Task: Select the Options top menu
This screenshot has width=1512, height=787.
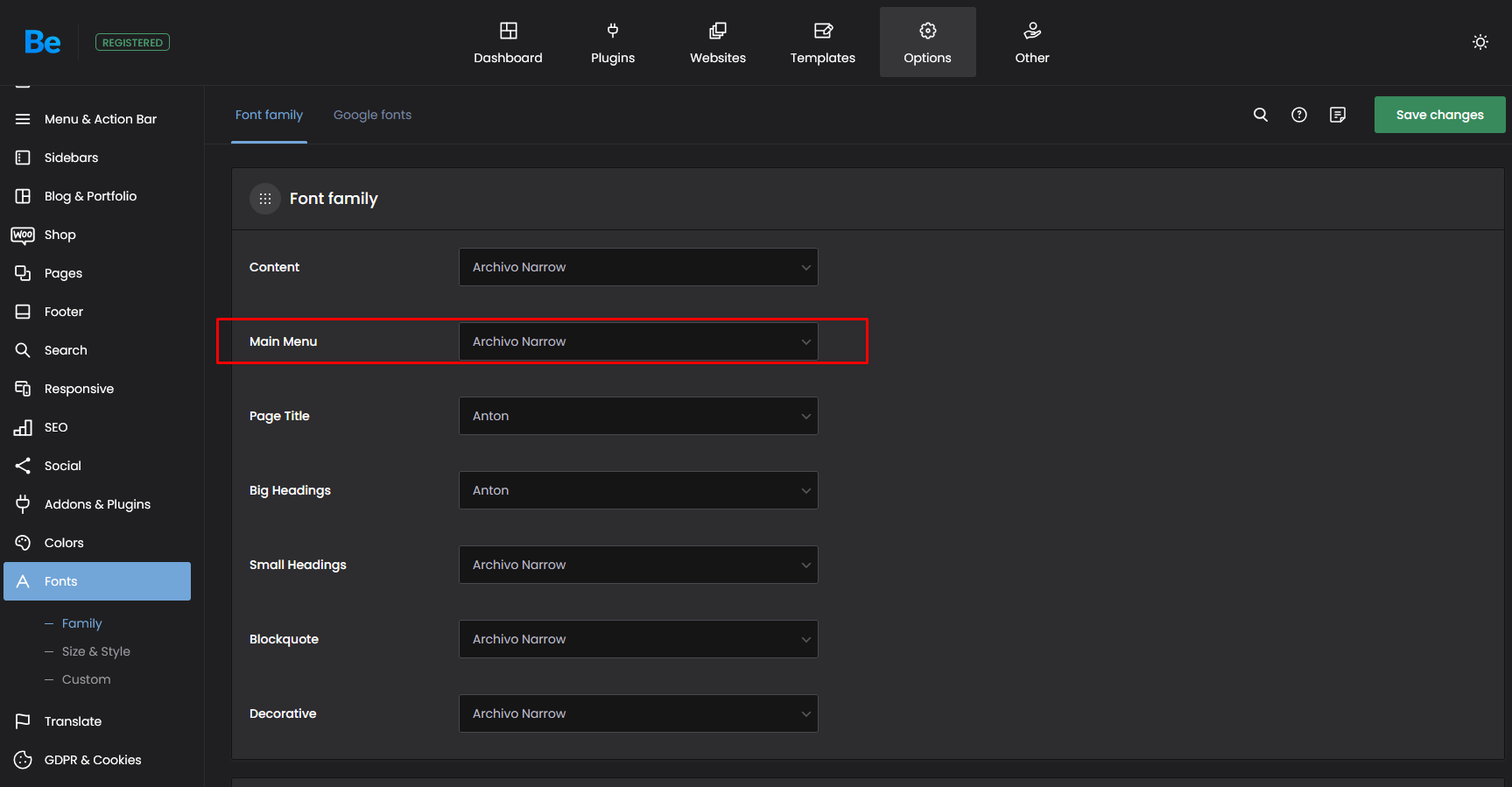Action: 928,42
